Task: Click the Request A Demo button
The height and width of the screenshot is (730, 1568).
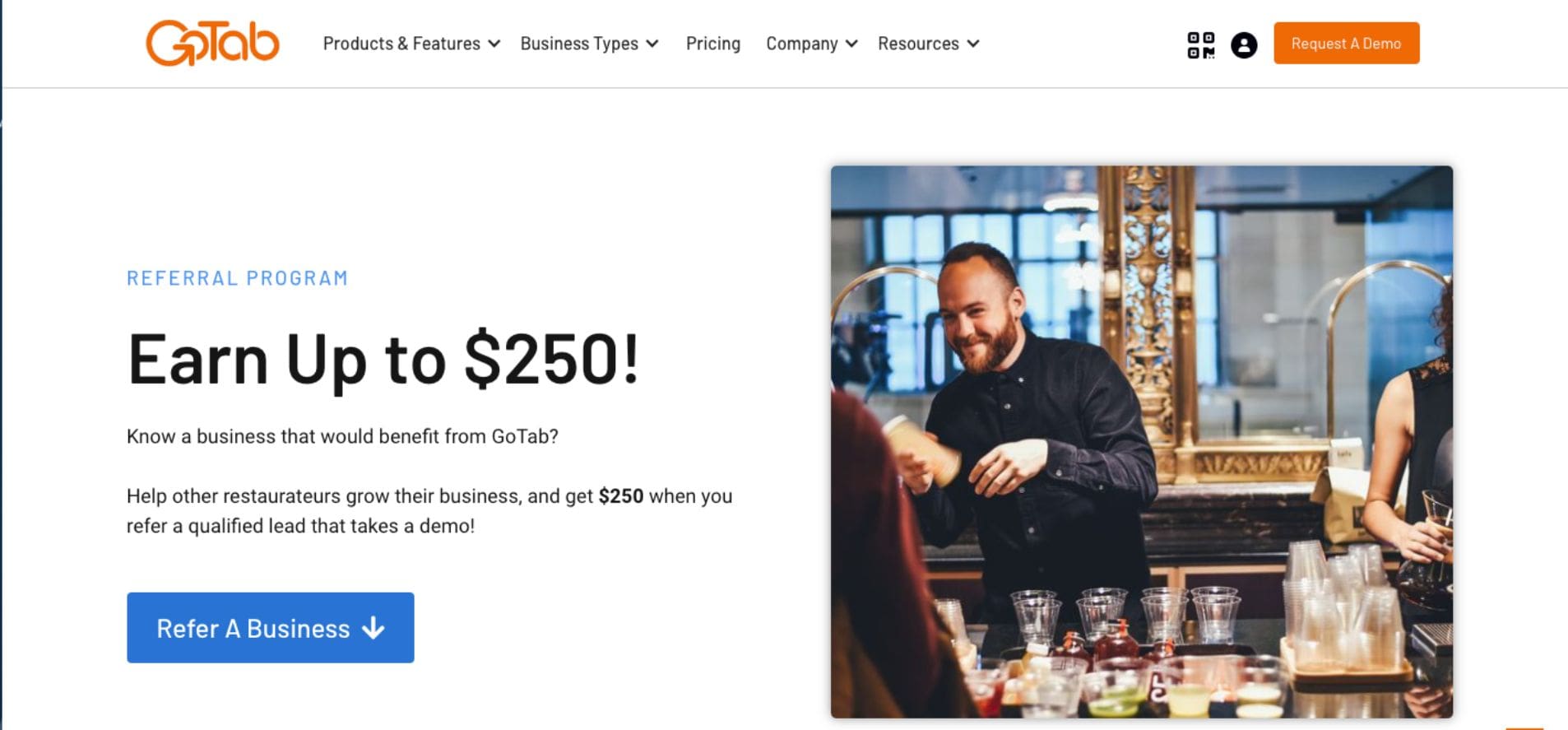Action: click(x=1346, y=43)
